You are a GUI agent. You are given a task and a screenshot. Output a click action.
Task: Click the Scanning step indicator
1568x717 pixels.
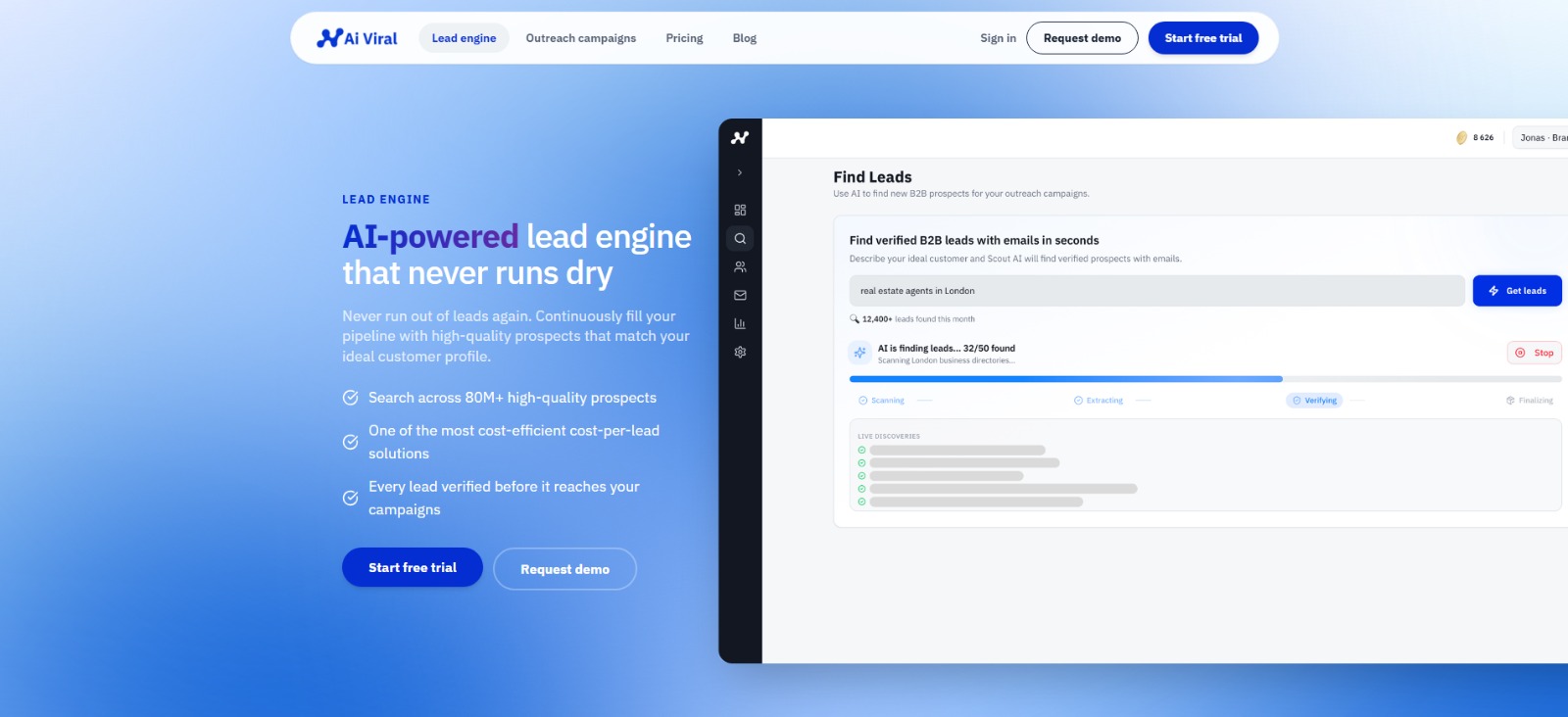[x=882, y=401]
